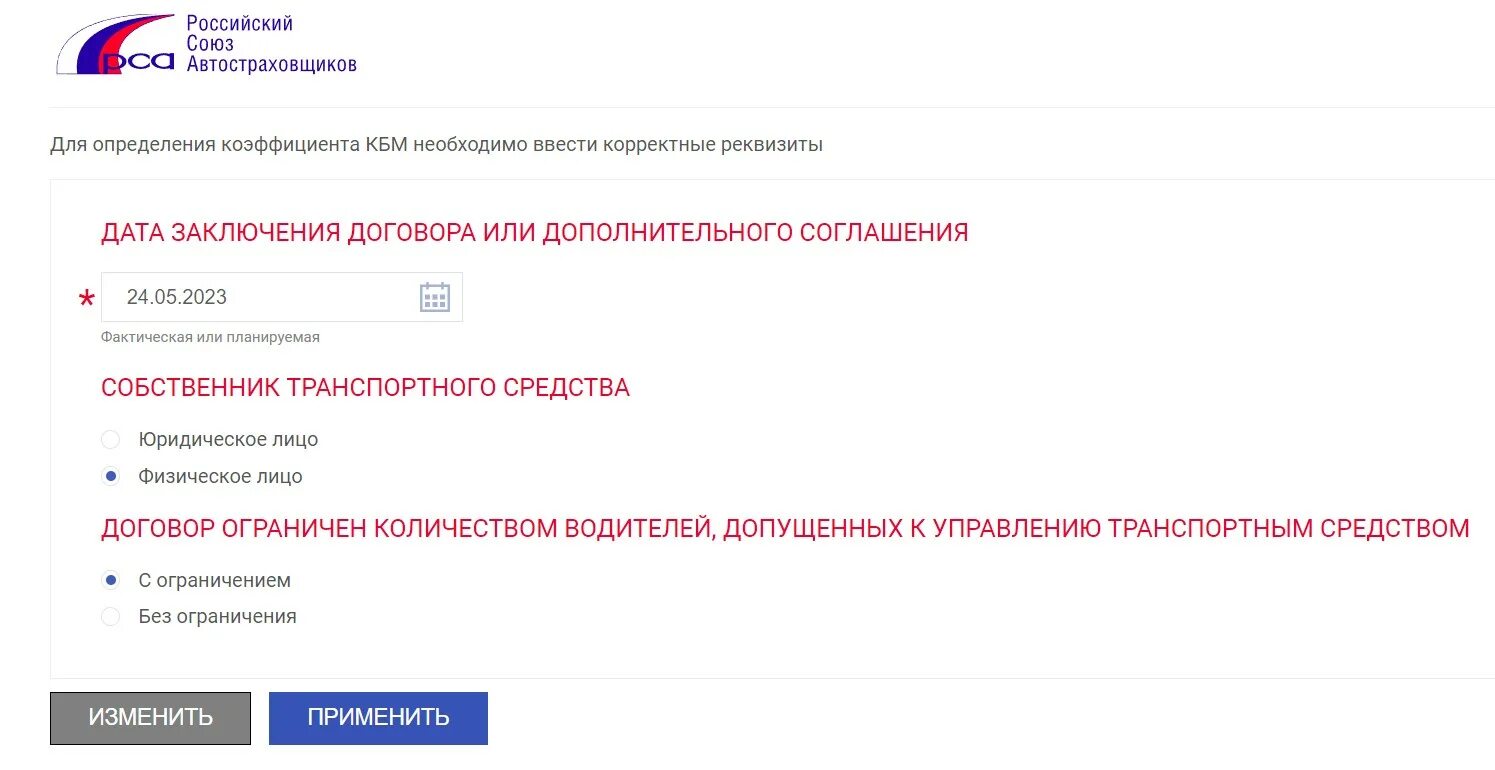
Task: Click the Российский Союз Автостраховщиков logo text
Action: [271, 44]
